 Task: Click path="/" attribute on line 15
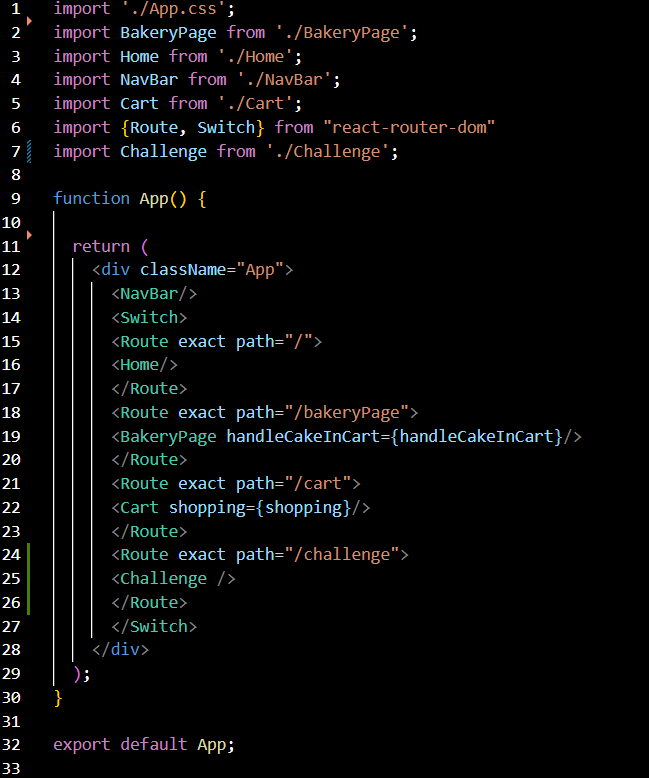(x=274, y=341)
